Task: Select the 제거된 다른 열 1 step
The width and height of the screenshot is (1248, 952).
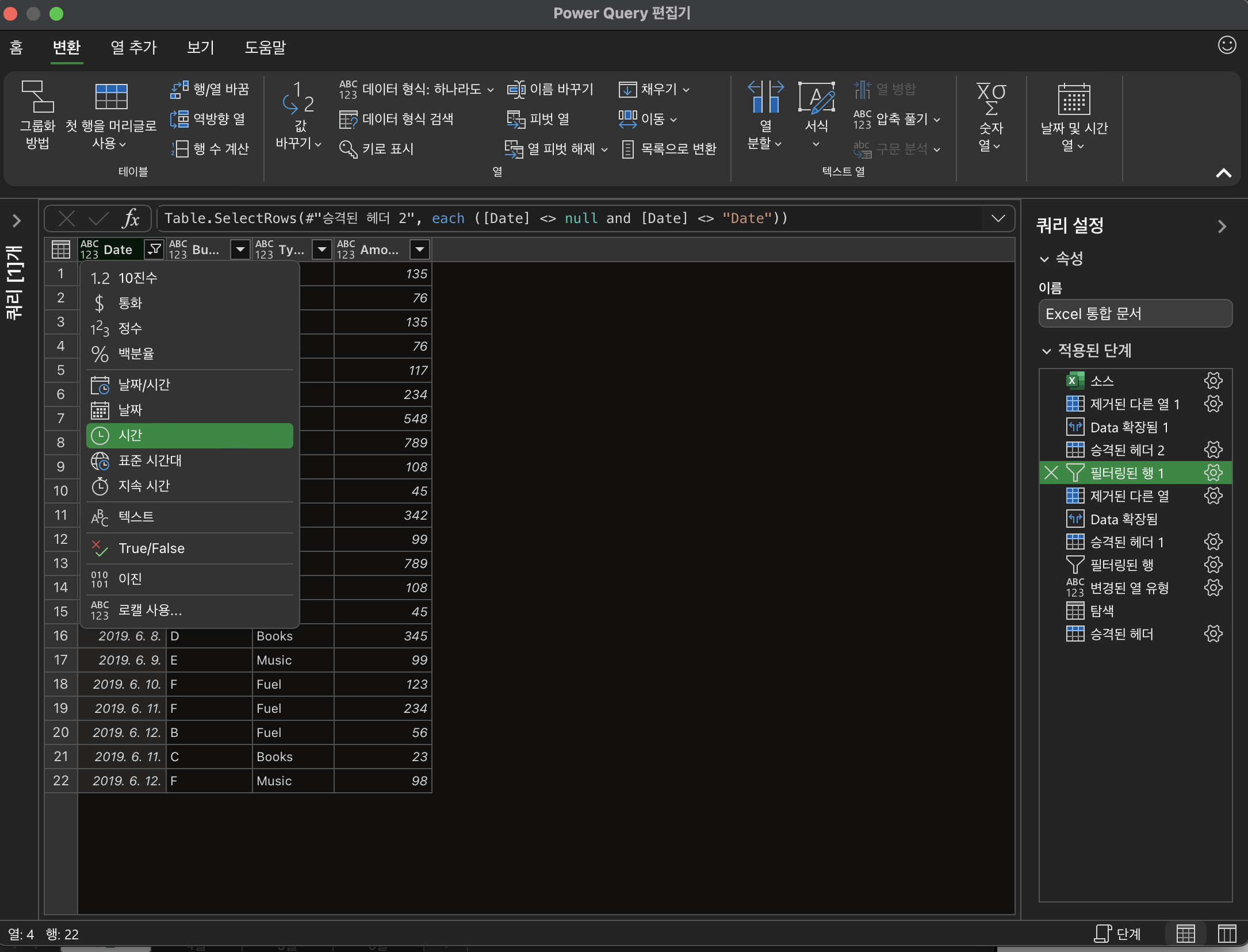Action: 1135,404
